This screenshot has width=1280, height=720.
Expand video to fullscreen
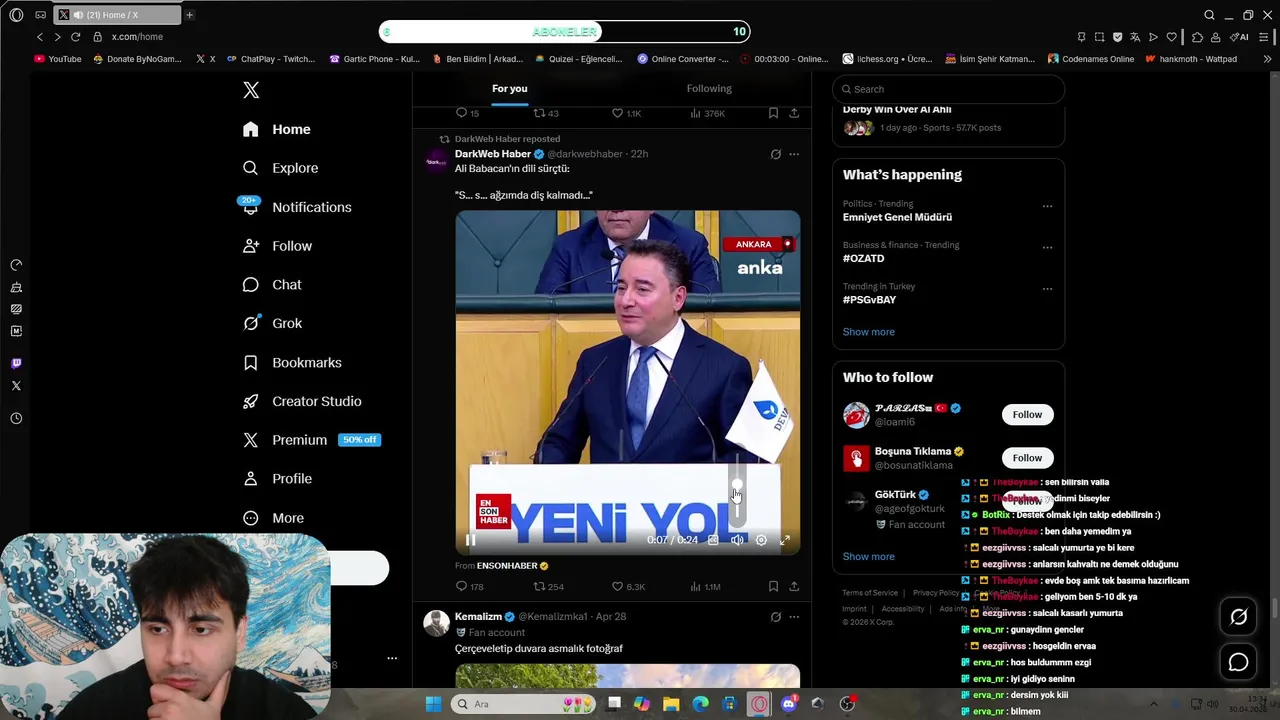(x=785, y=540)
